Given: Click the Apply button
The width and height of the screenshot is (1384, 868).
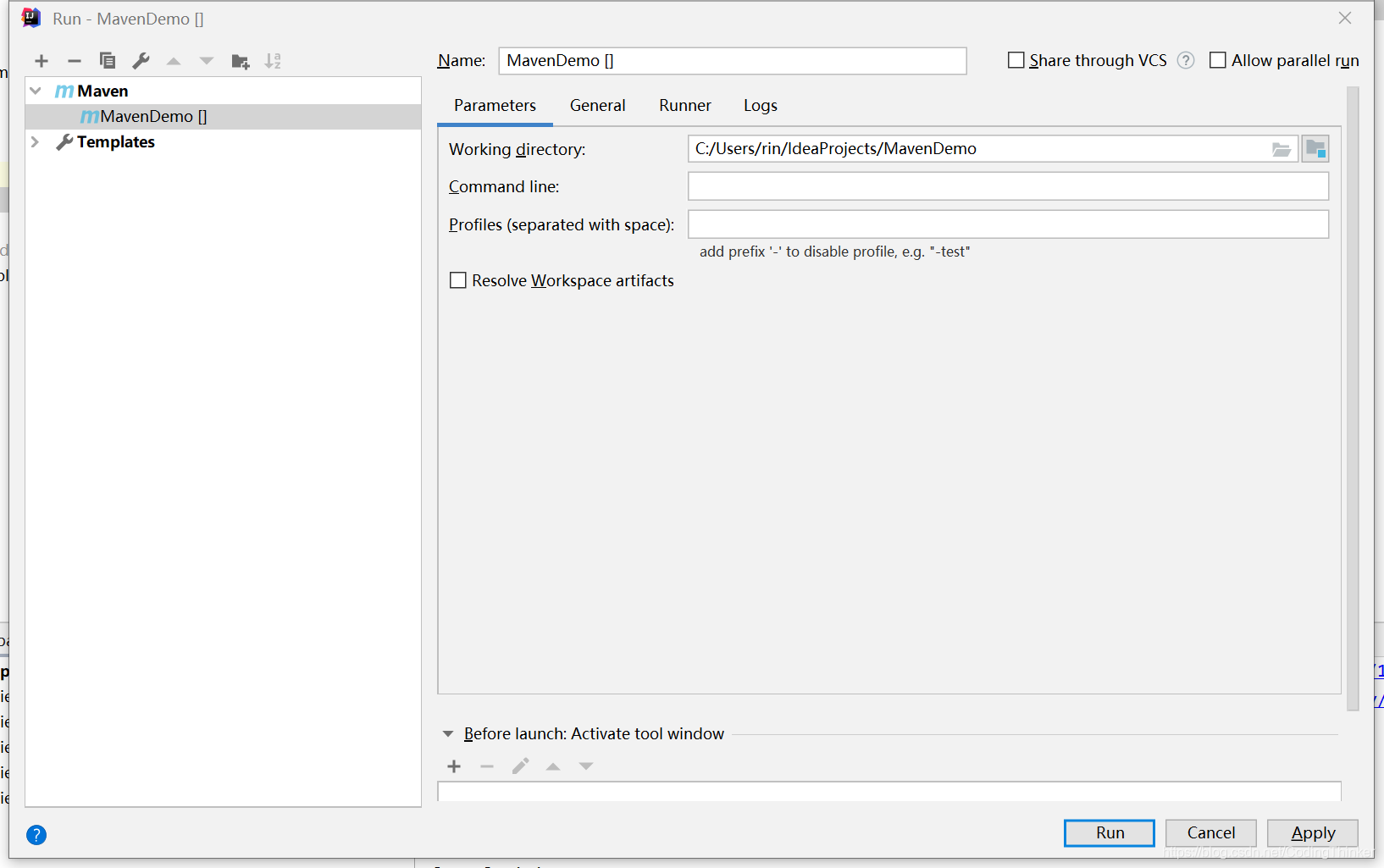Looking at the screenshot, I should pos(1312,833).
